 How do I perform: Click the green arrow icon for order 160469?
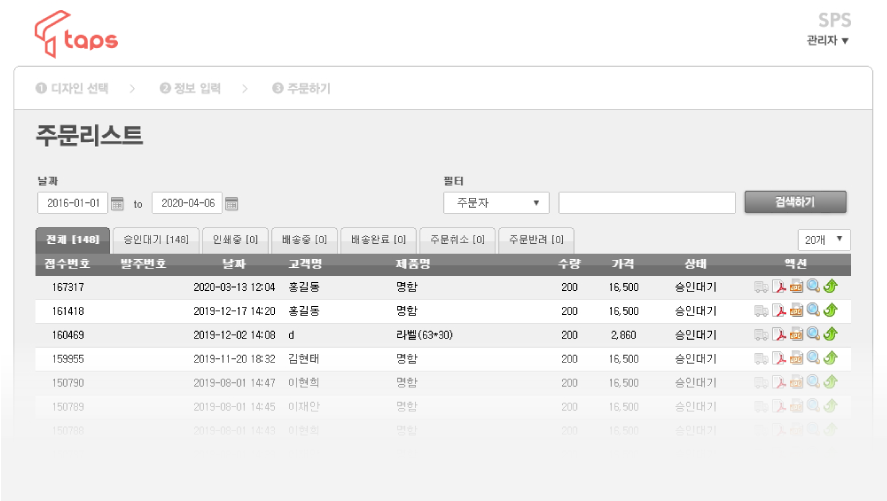coord(830,334)
